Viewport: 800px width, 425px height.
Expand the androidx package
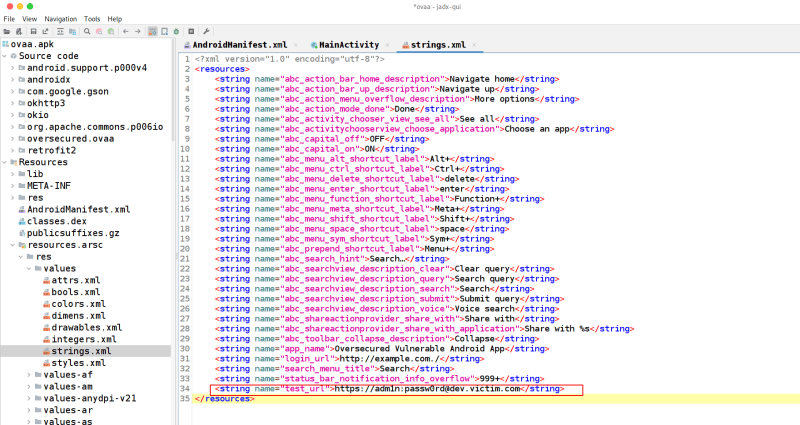[x=13, y=80]
